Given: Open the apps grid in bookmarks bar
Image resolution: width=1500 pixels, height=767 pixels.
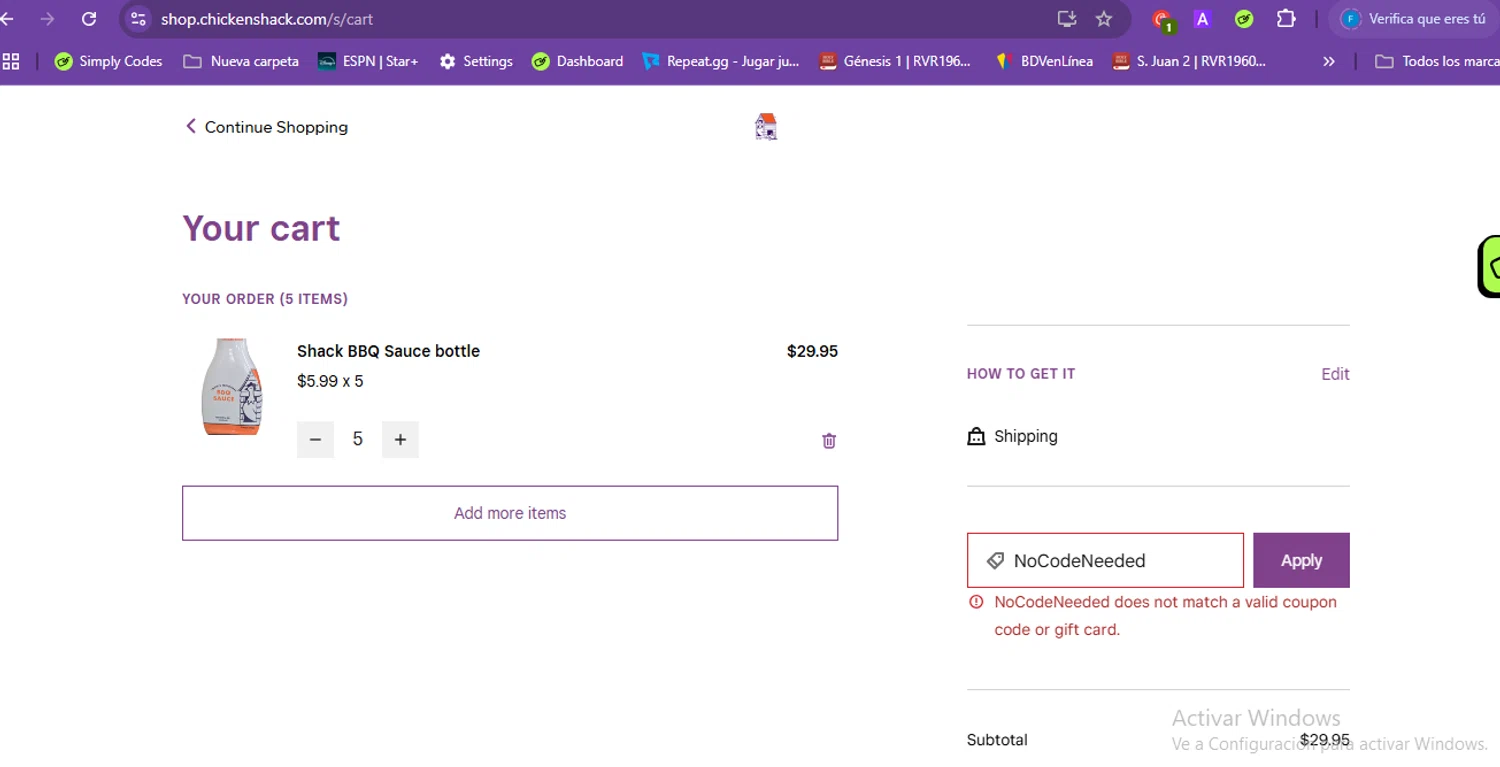Looking at the screenshot, I should click(11, 61).
